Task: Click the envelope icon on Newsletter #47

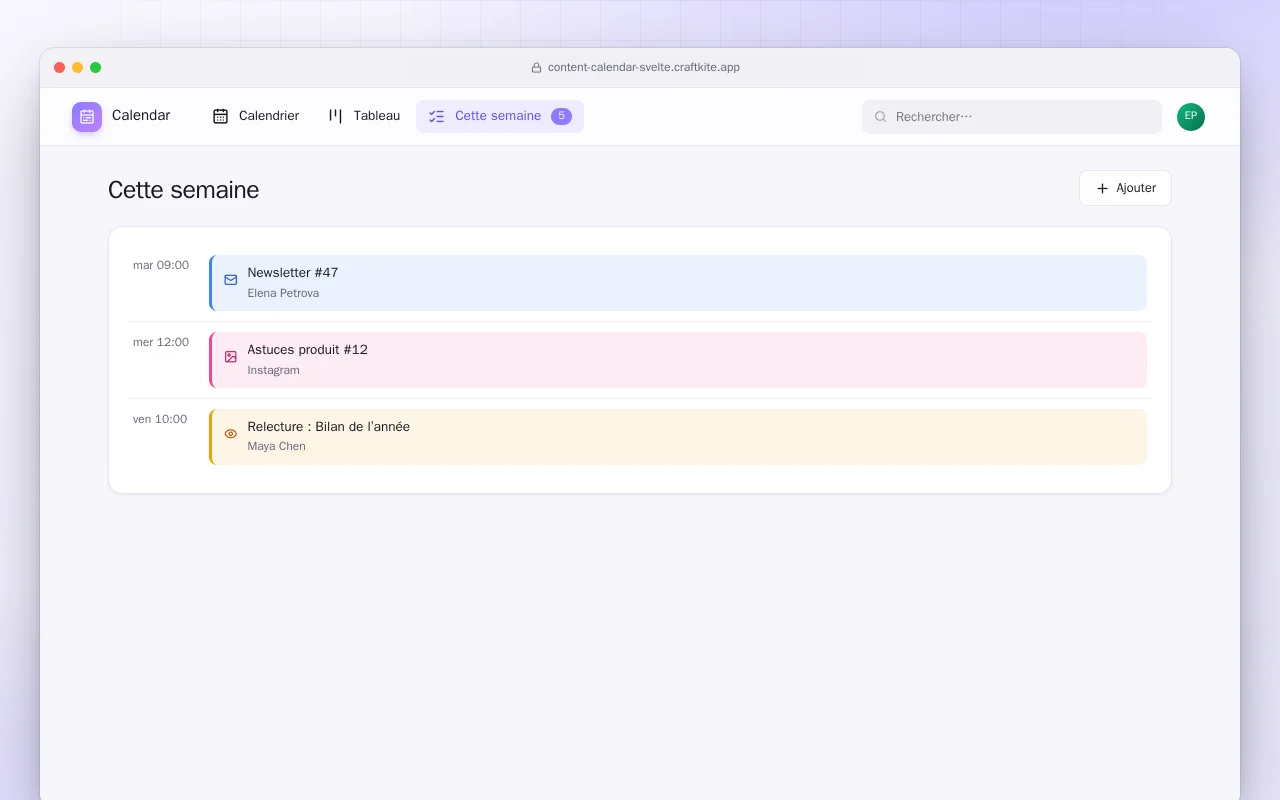Action: pos(231,280)
